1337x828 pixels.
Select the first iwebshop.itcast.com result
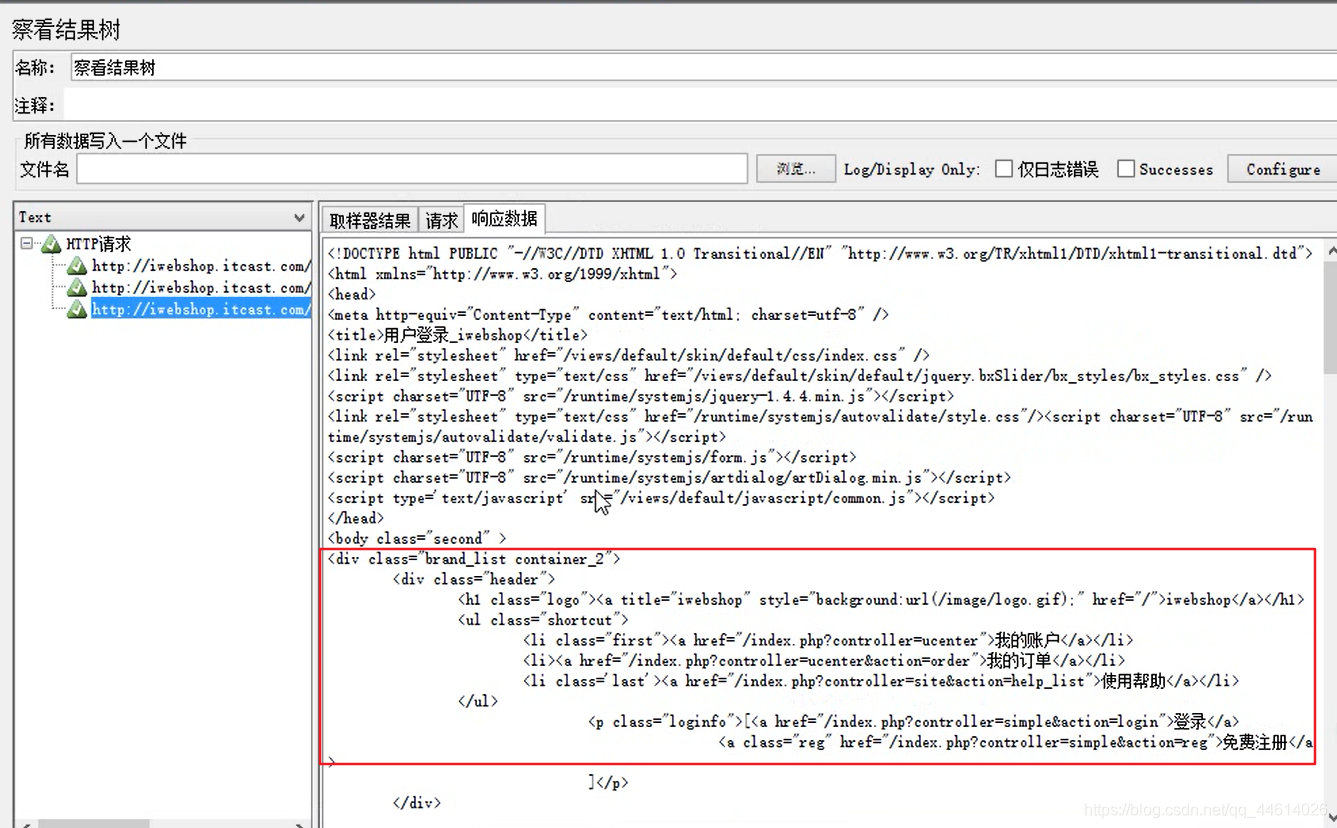click(x=200, y=266)
